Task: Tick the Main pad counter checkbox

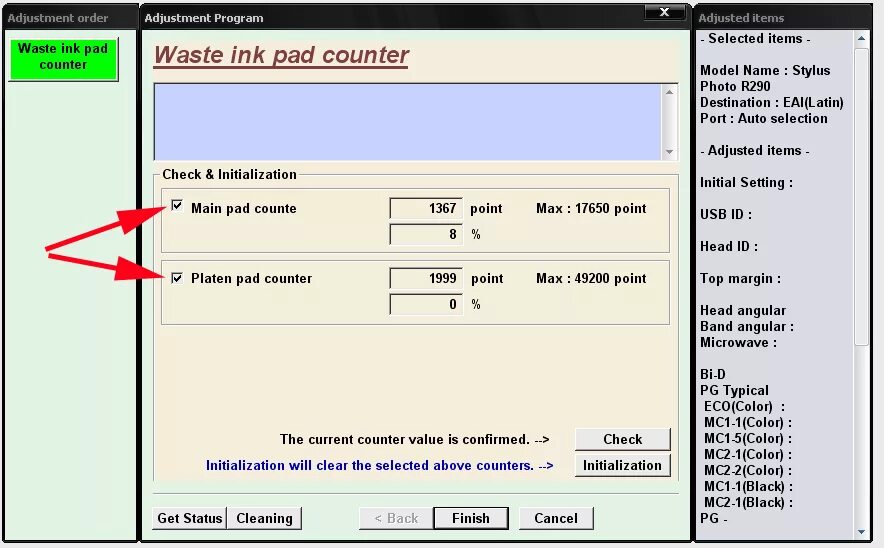Action: (177, 206)
